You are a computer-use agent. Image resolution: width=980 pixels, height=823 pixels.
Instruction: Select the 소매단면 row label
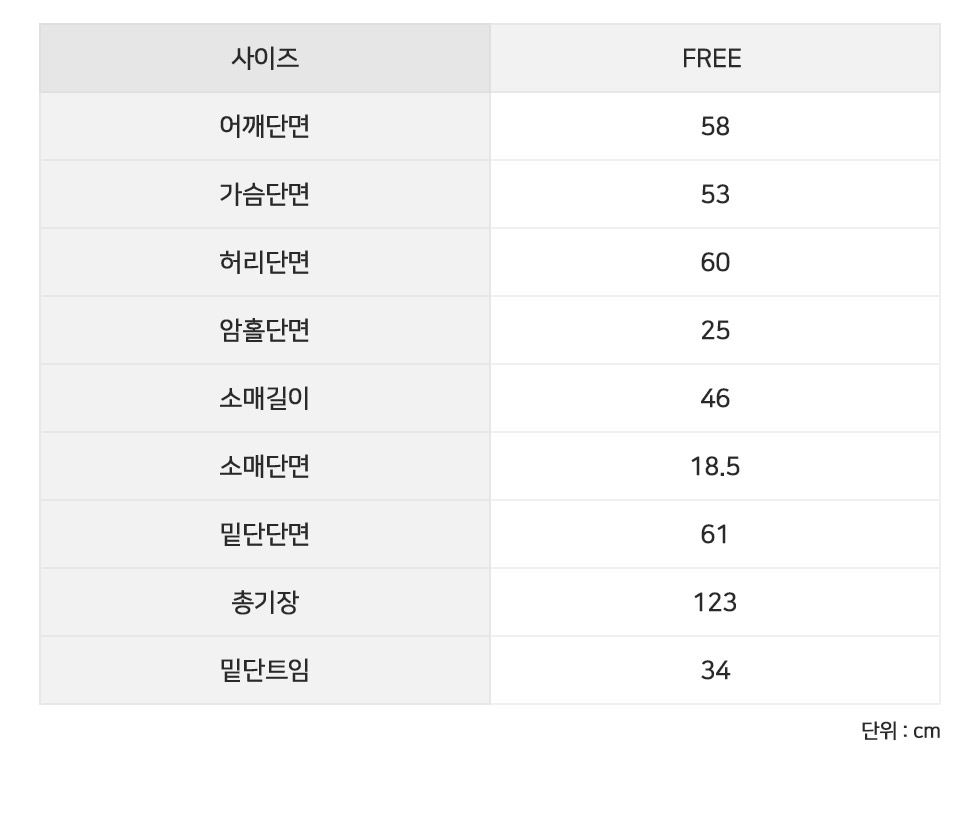tap(264, 466)
